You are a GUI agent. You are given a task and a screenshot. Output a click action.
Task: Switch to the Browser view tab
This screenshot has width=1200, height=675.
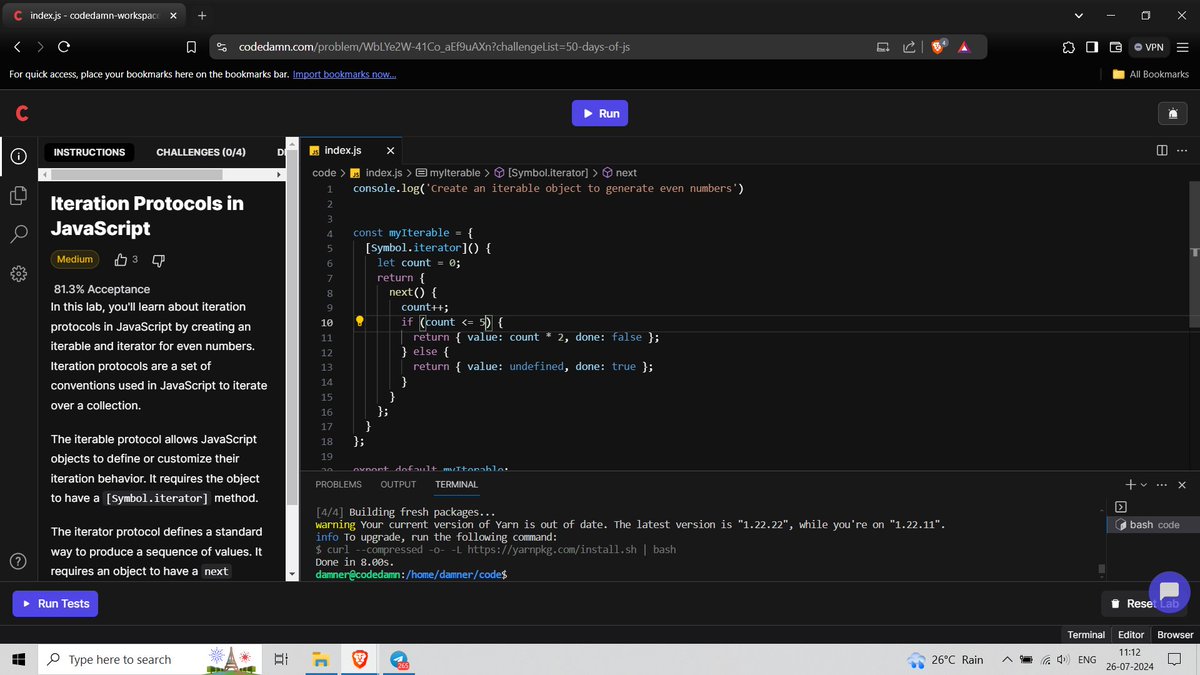pyautogui.click(x=1175, y=634)
